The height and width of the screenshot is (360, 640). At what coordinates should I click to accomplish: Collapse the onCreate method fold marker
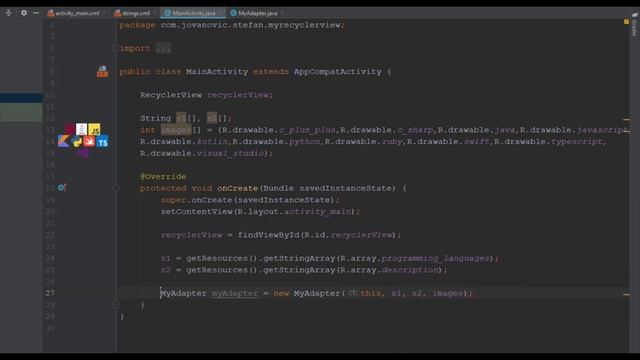tap(116, 188)
